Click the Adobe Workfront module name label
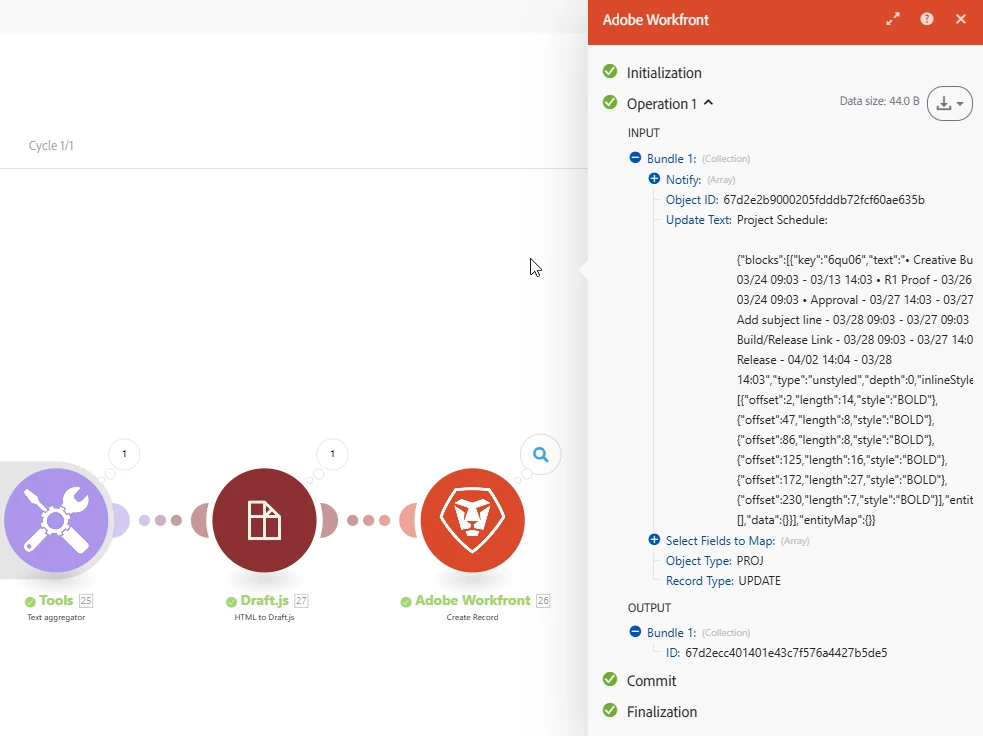This screenshot has height=736, width=983. point(473,601)
